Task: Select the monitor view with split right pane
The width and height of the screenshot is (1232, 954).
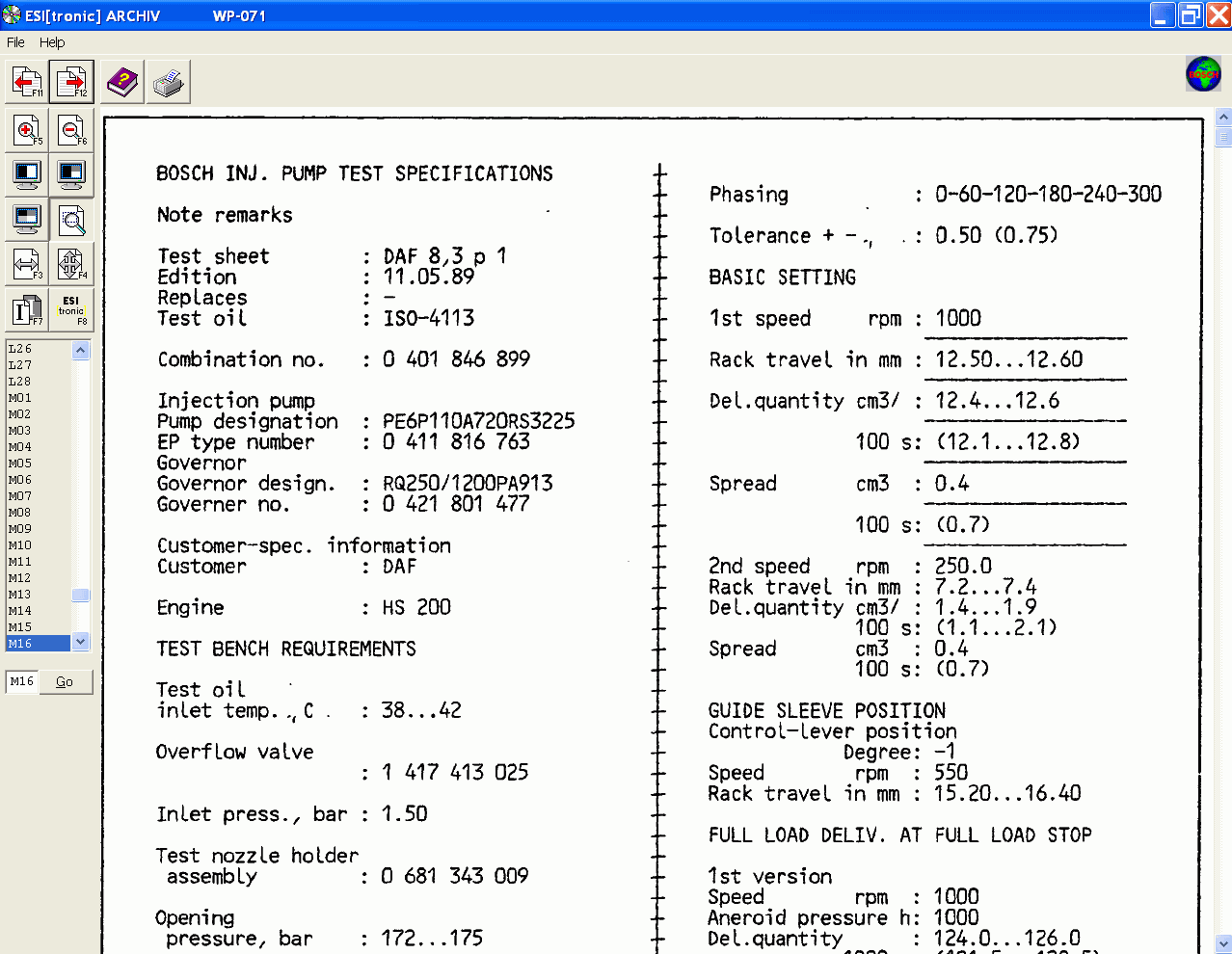Action: (71, 174)
